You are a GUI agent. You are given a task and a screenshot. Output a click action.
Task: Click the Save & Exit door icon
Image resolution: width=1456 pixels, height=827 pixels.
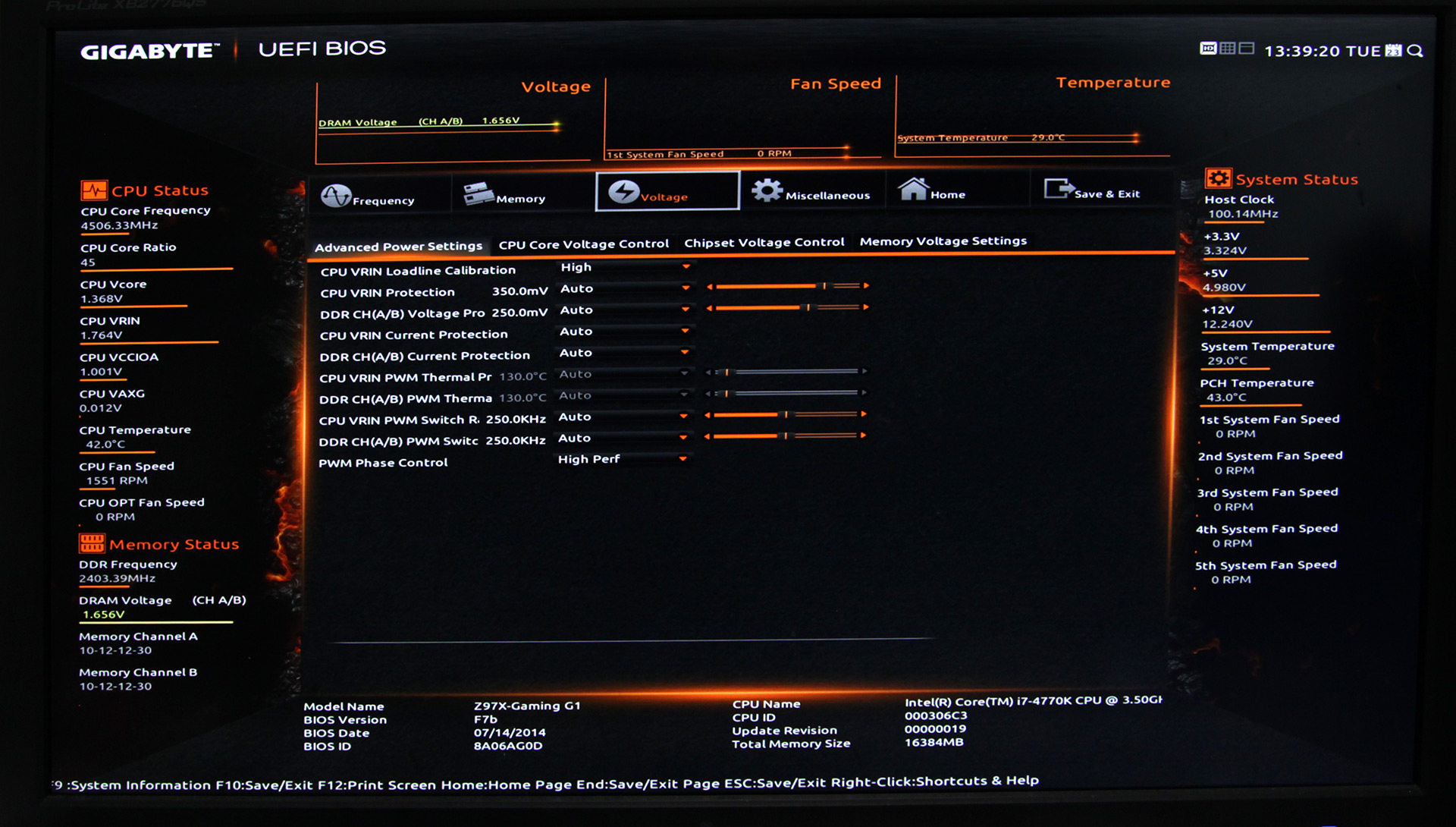pos(1059,188)
